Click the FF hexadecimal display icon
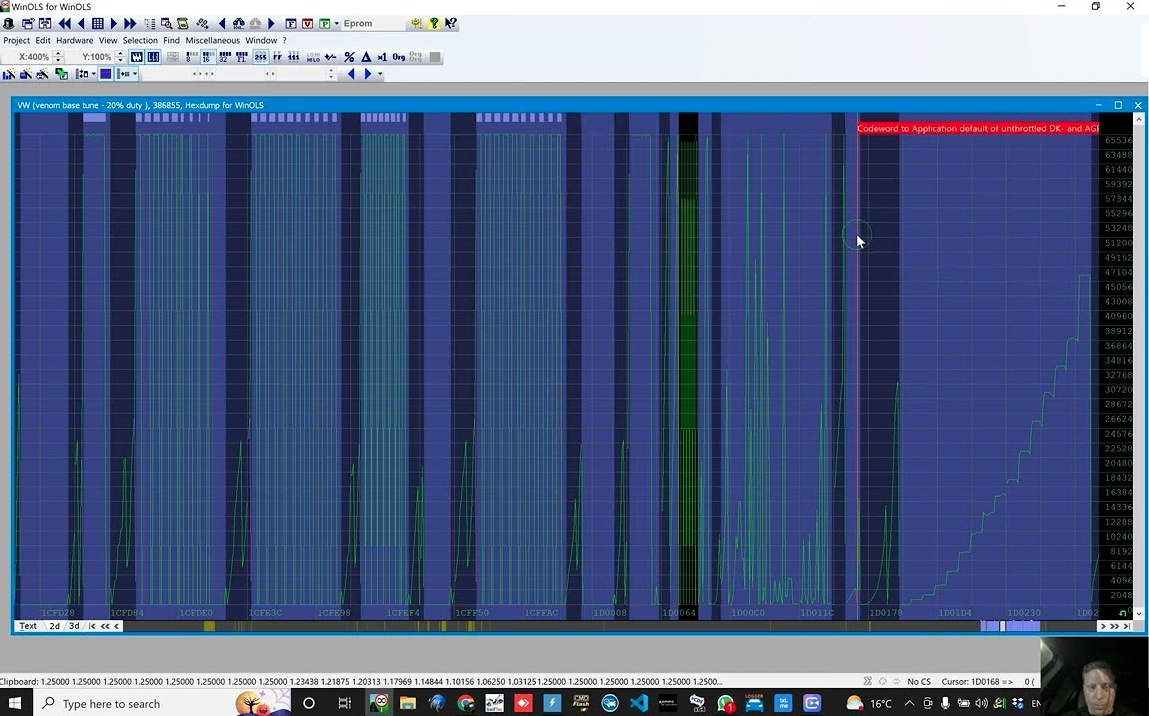Image resolution: width=1149 pixels, height=716 pixels. click(x=276, y=57)
